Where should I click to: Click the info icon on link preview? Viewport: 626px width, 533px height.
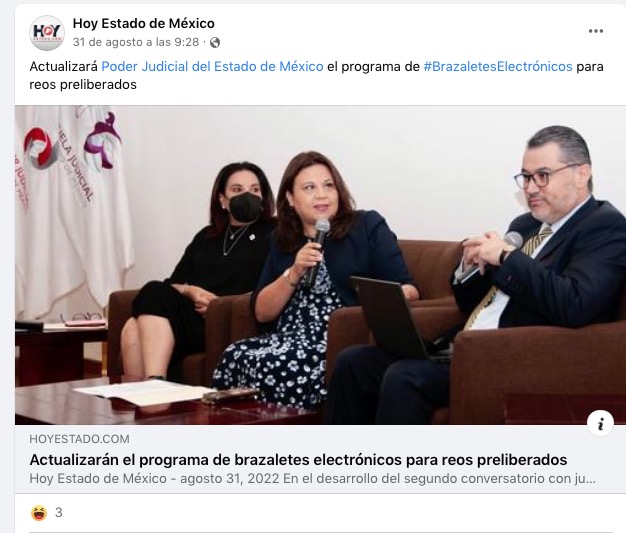point(600,423)
